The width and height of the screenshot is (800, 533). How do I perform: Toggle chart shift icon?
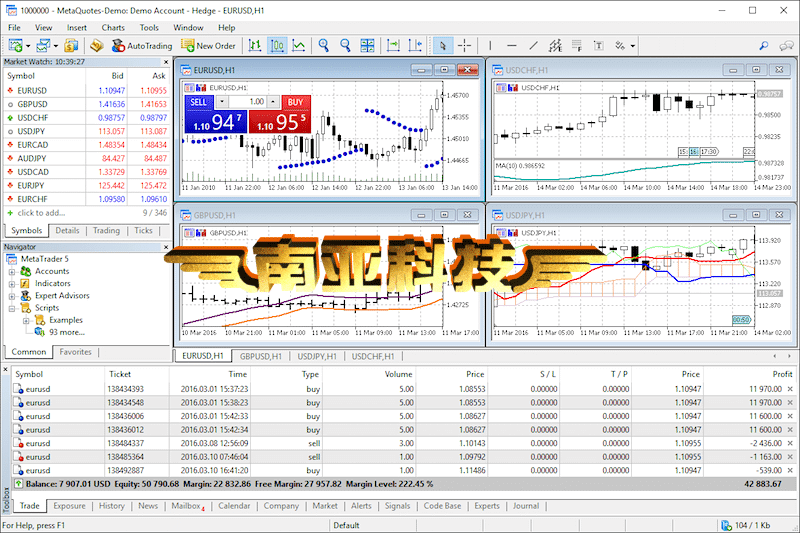(415, 45)
